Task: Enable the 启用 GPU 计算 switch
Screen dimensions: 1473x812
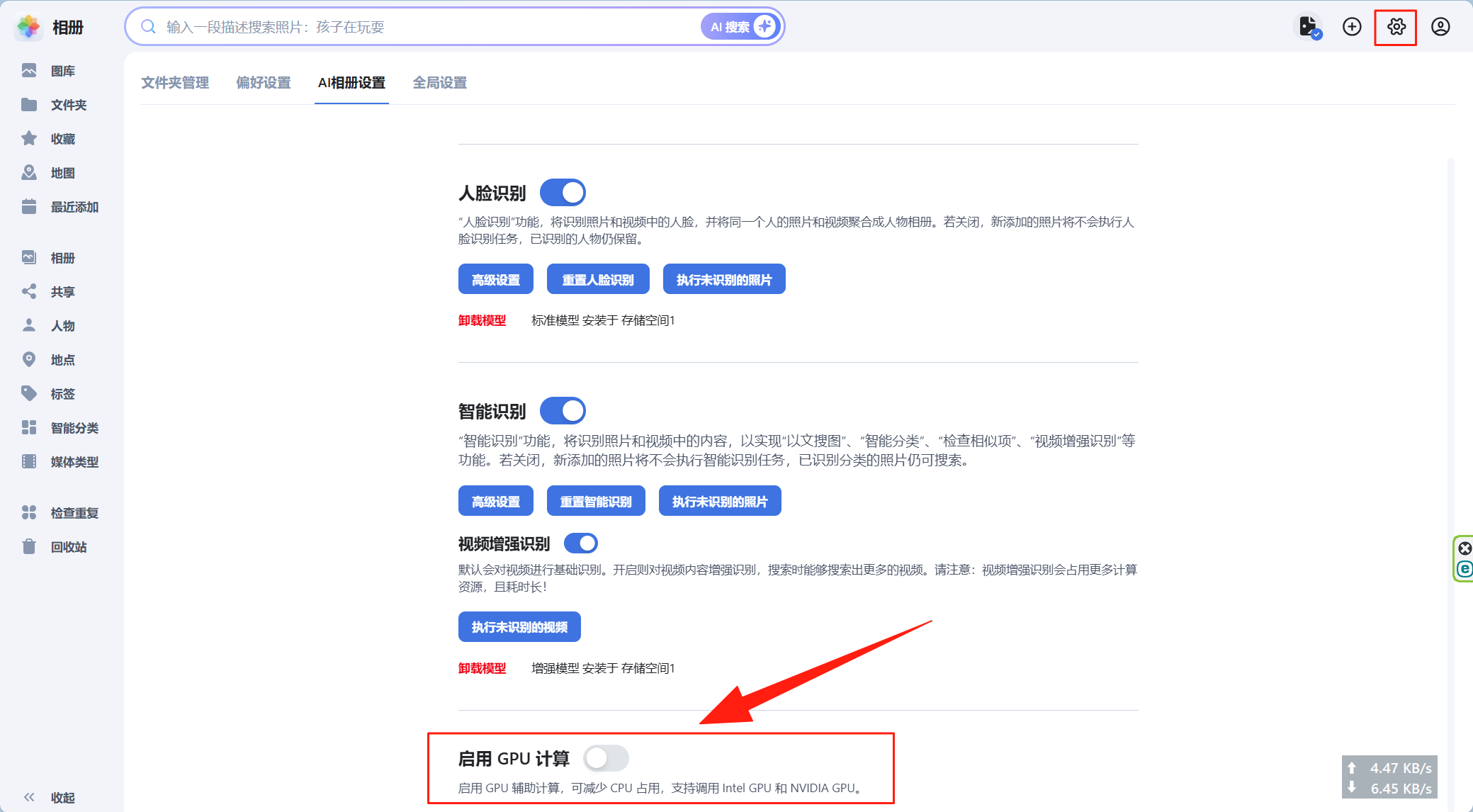Action: point(606,758)
